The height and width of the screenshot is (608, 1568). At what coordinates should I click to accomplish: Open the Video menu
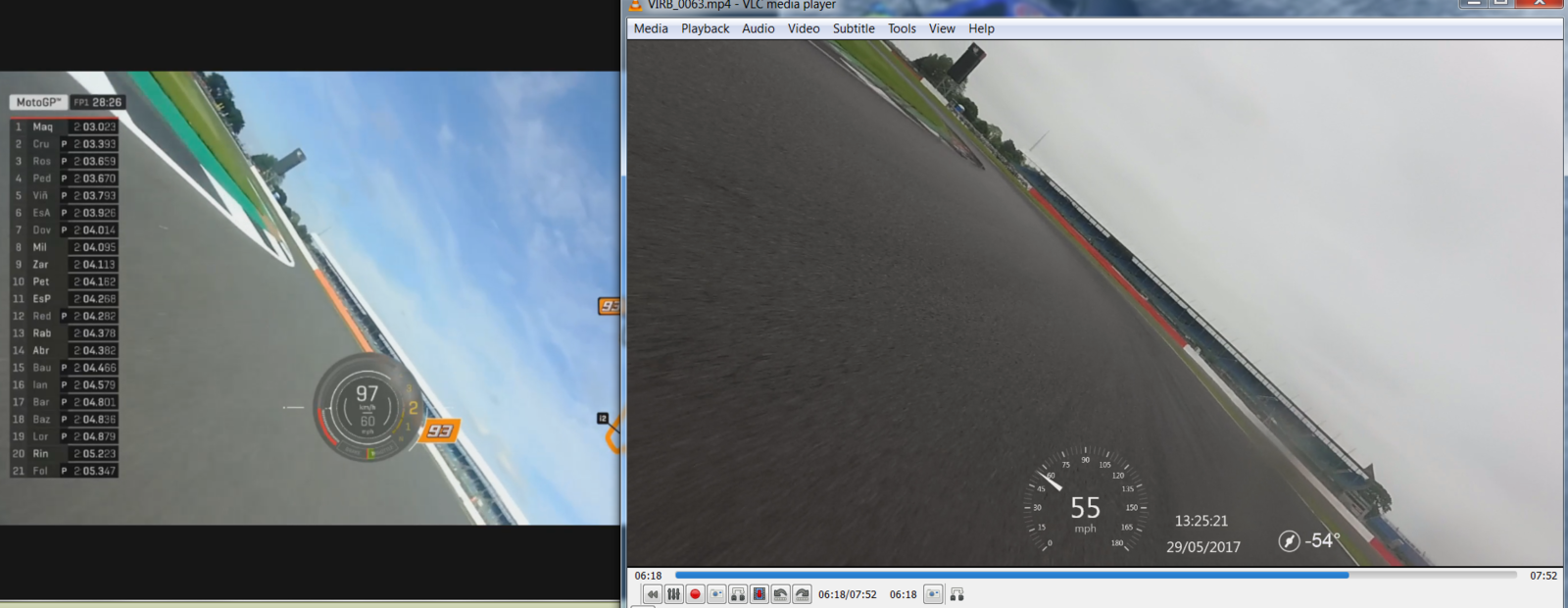[x=804, y=28]
